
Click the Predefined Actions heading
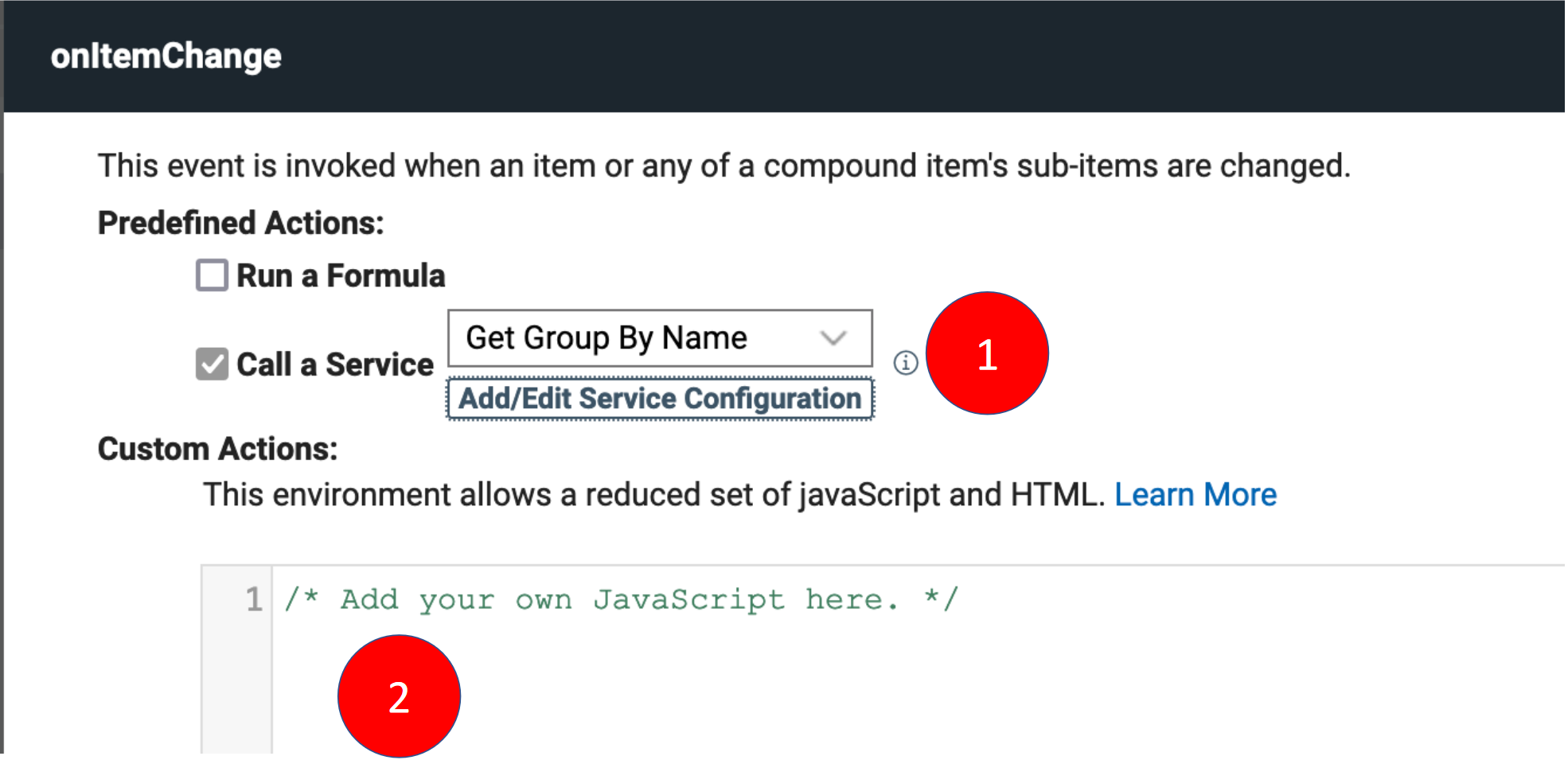coord(240,224)
